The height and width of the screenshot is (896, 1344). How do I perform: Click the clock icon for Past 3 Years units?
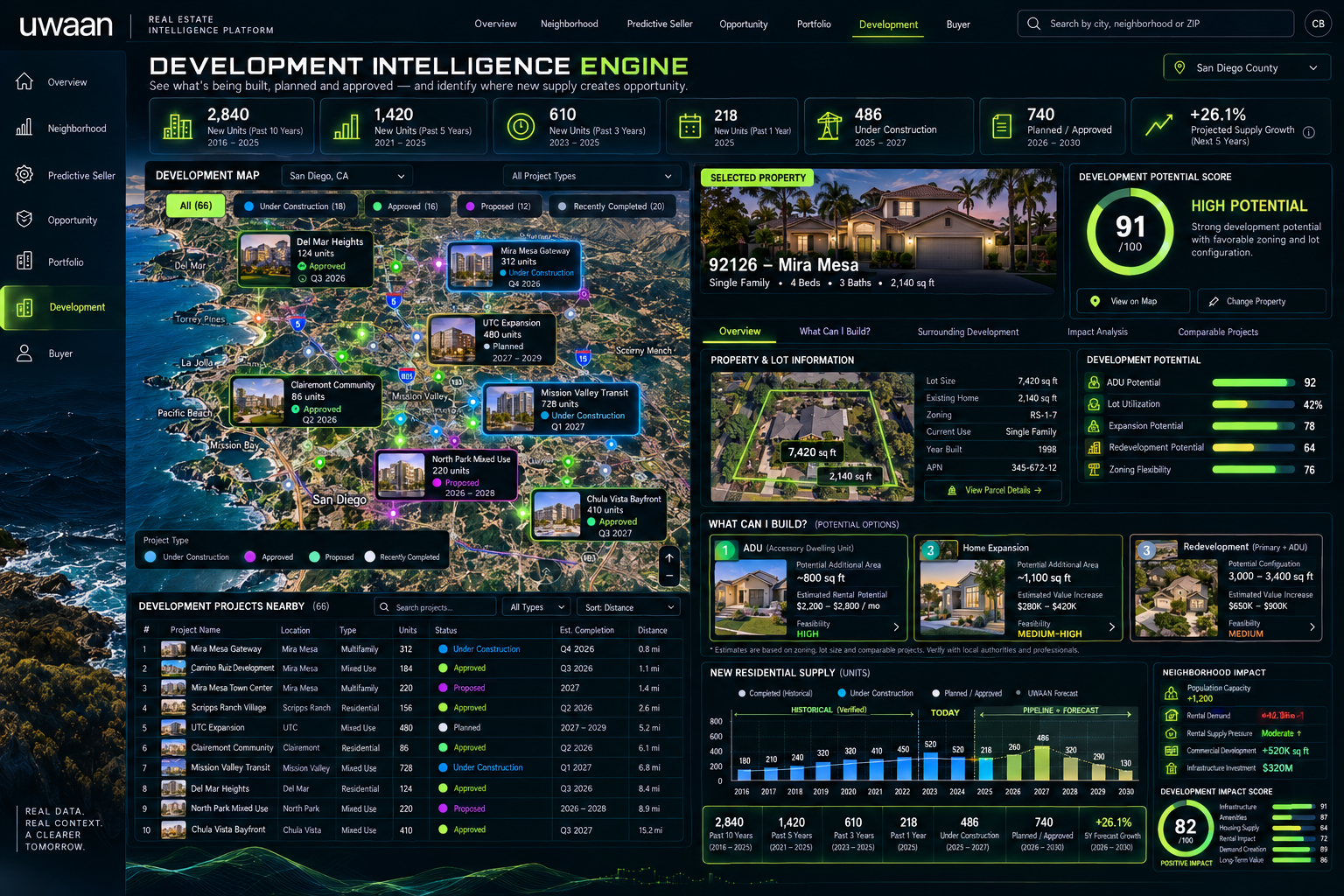pos(521,126)
